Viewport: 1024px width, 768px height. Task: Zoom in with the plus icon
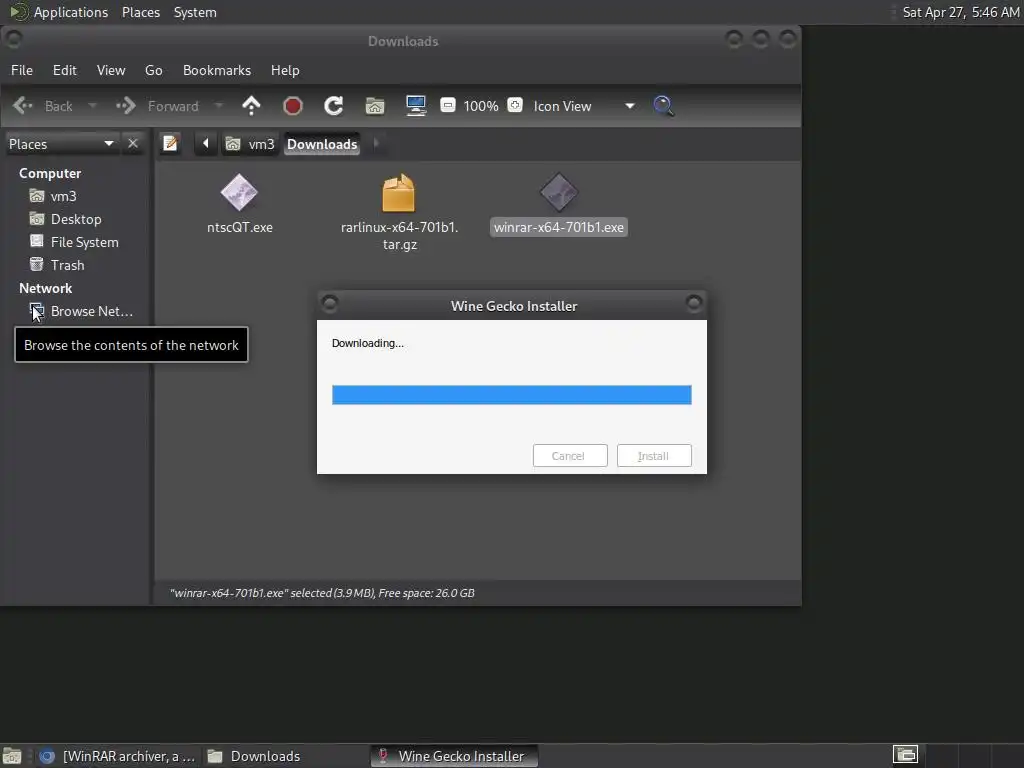tap(515, 105)
